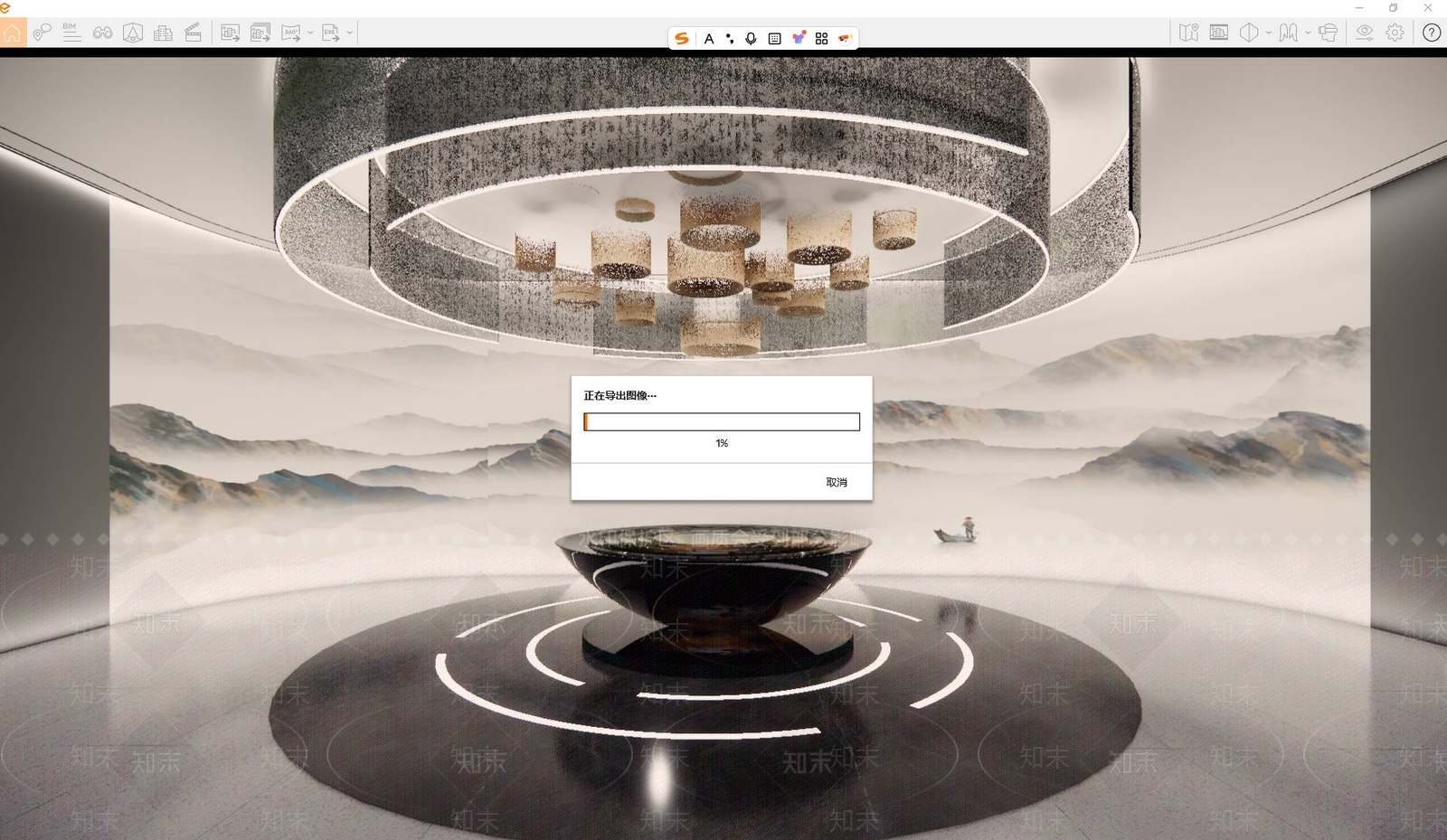Image resolution: width=1447 pixels, height=840 pixels.
Task: Cancel the image export with 取消
Action: [836, 482]
